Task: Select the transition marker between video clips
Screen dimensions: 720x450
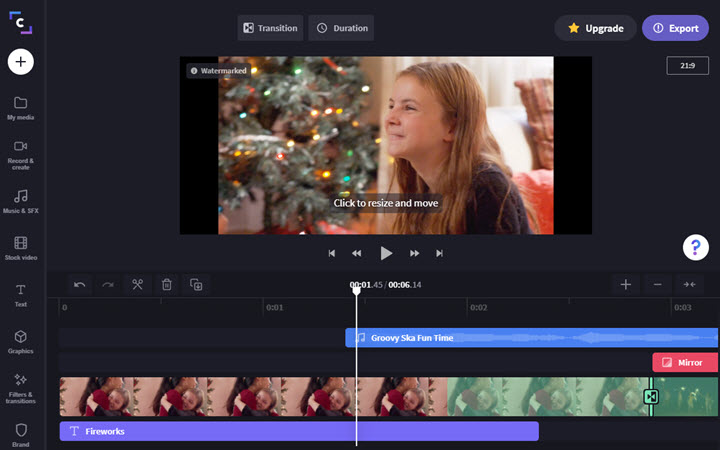Action: pos(651,397)
